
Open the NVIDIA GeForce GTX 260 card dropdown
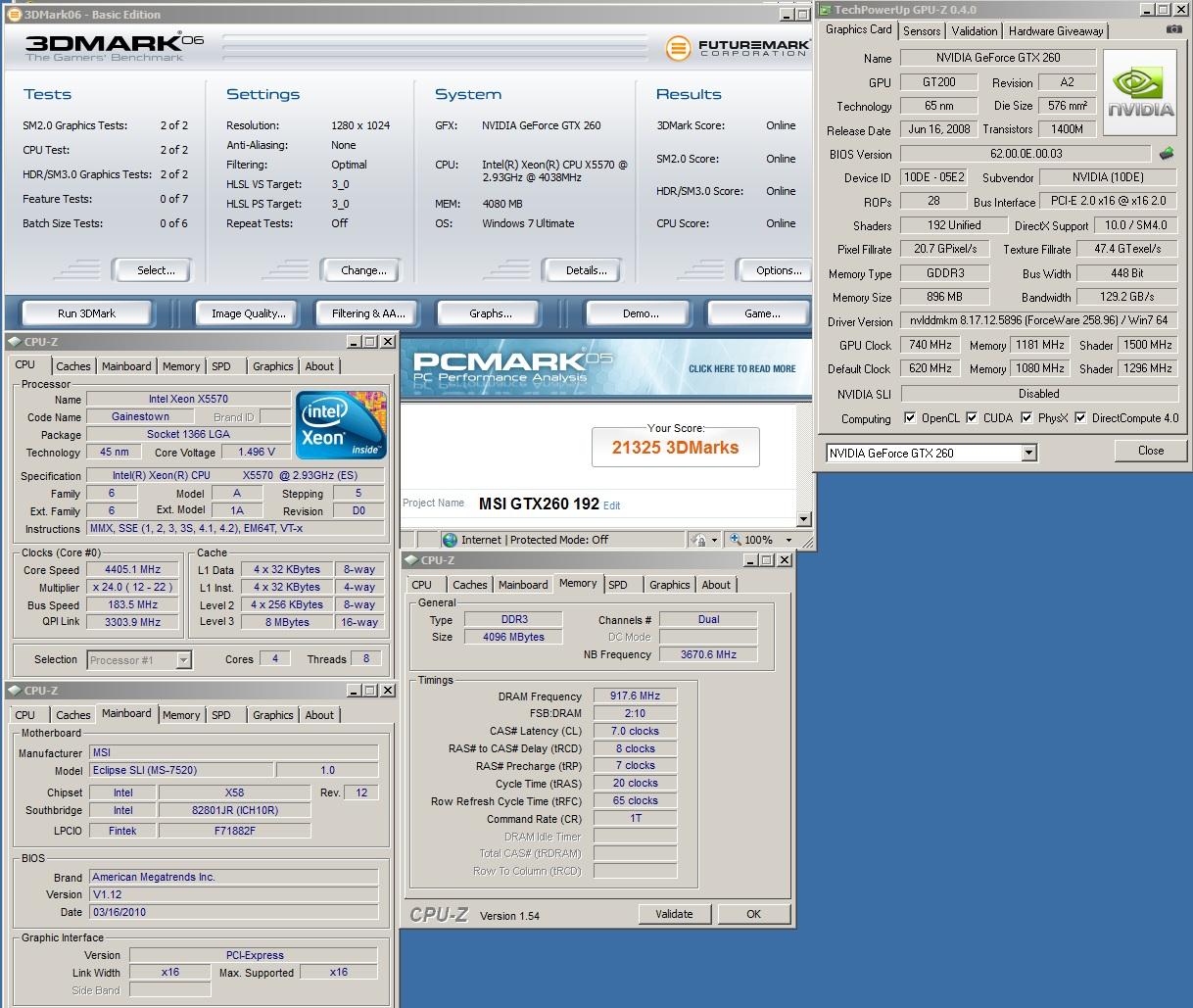point(1028,453)
